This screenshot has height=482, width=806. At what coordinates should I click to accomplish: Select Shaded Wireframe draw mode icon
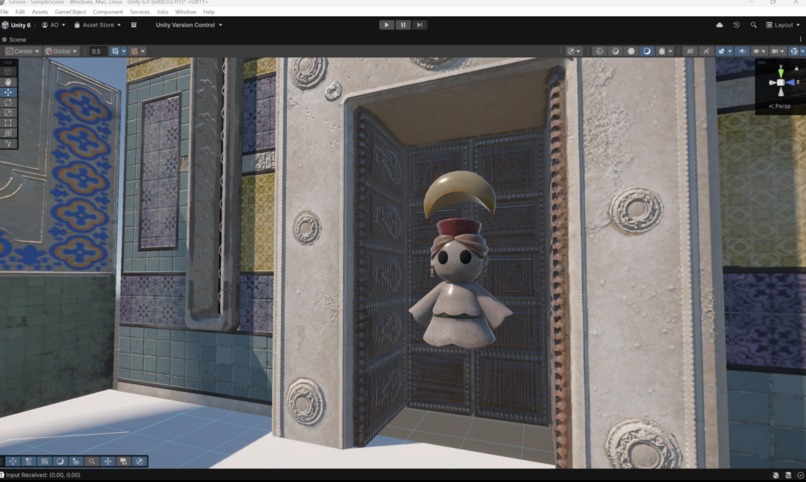[x=615, y=51]
